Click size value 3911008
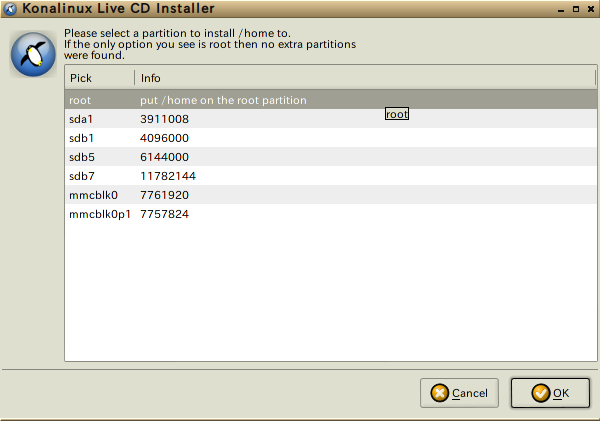Screen dimensions: 600x421 coord(165,119)
